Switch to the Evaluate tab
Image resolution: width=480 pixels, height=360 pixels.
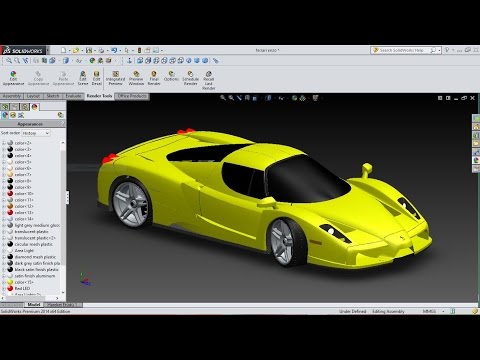[73, 96]
